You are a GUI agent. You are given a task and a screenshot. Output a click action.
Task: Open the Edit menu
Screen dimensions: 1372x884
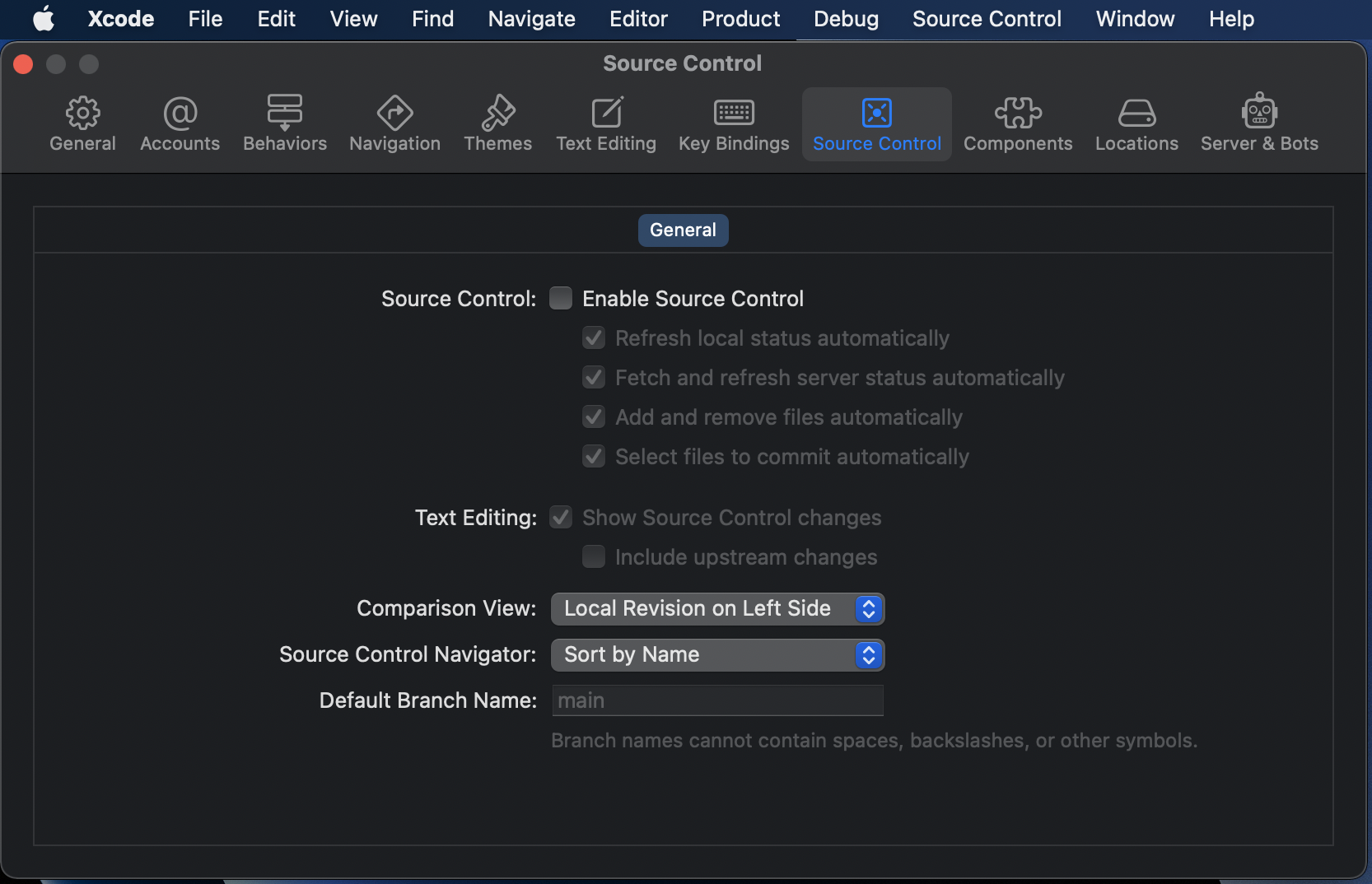pos(276,19)
